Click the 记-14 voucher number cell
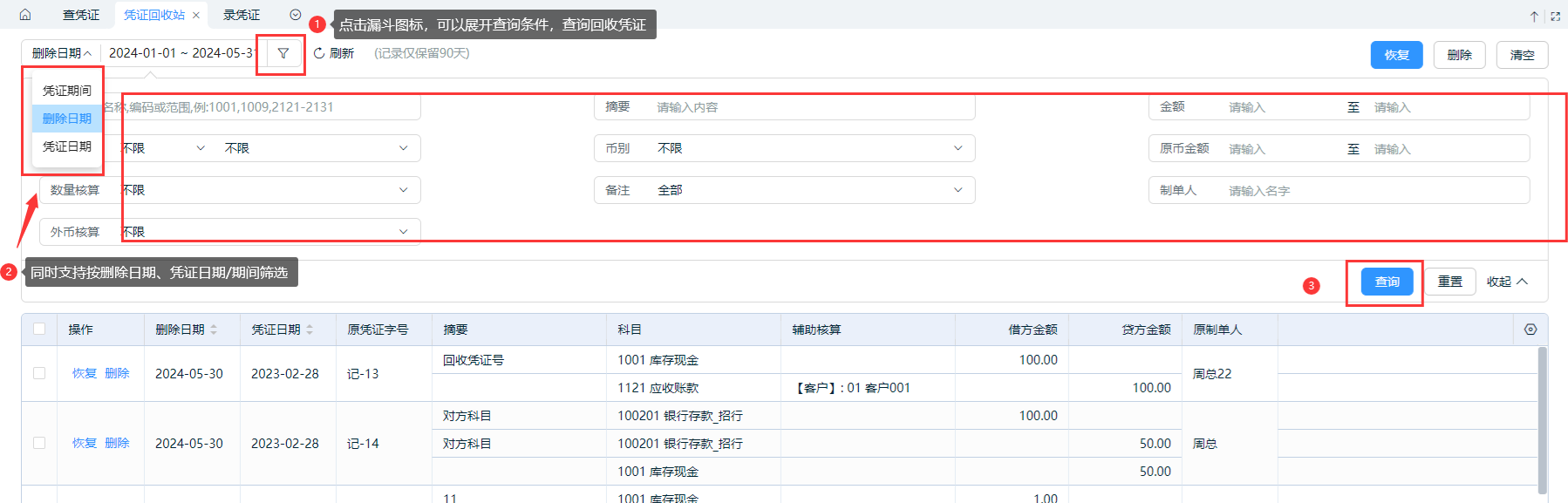Image resolution: width=1568 pixels, height=503 pixels. point(384,444)
